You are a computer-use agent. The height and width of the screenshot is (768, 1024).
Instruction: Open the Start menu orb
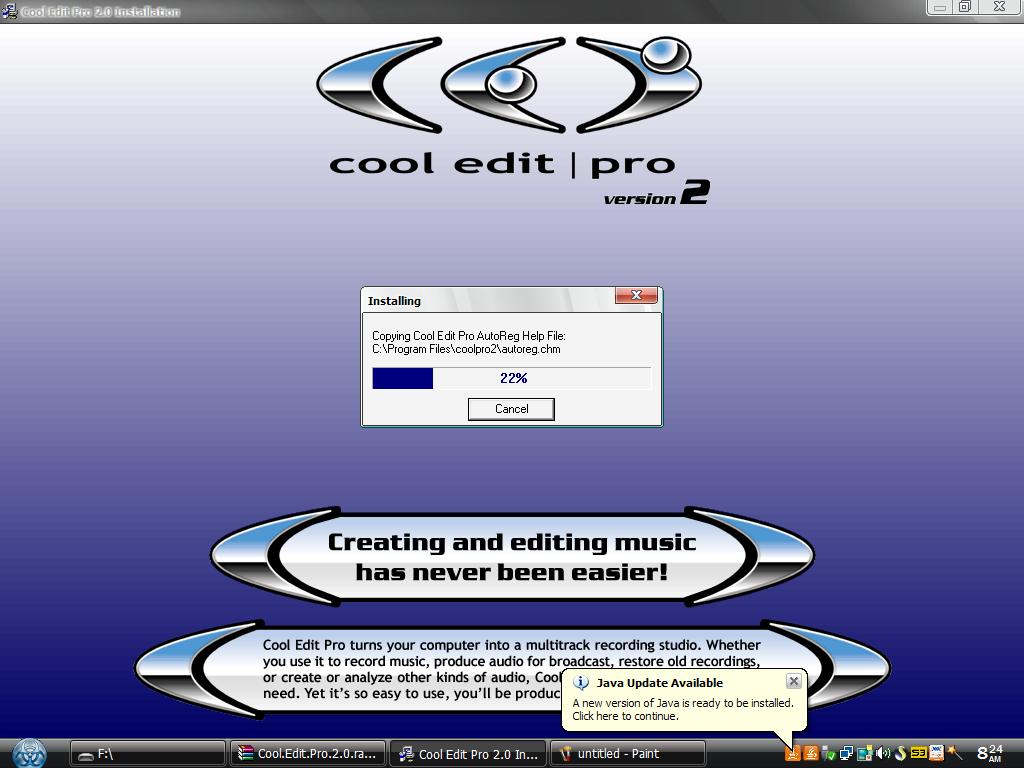pyautogui.click(x=29, y=753)
